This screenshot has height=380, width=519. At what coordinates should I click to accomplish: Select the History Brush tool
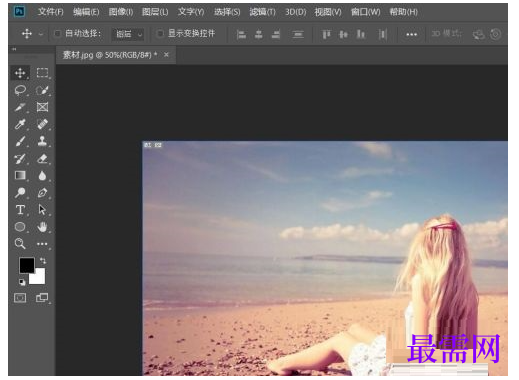point(20,159)
